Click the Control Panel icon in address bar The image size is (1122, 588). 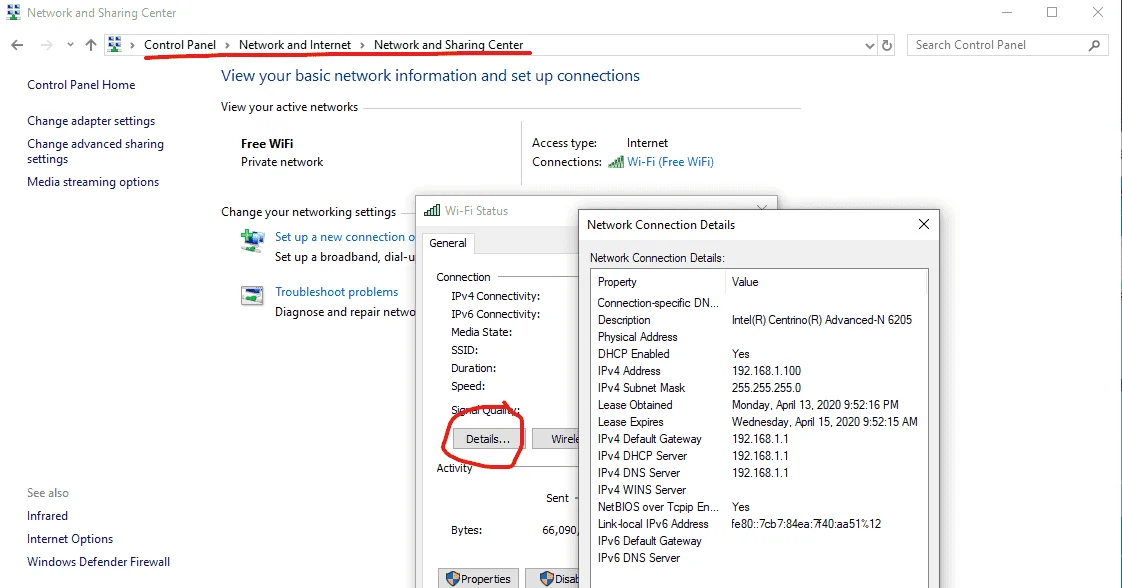click(x=114, y=45)
